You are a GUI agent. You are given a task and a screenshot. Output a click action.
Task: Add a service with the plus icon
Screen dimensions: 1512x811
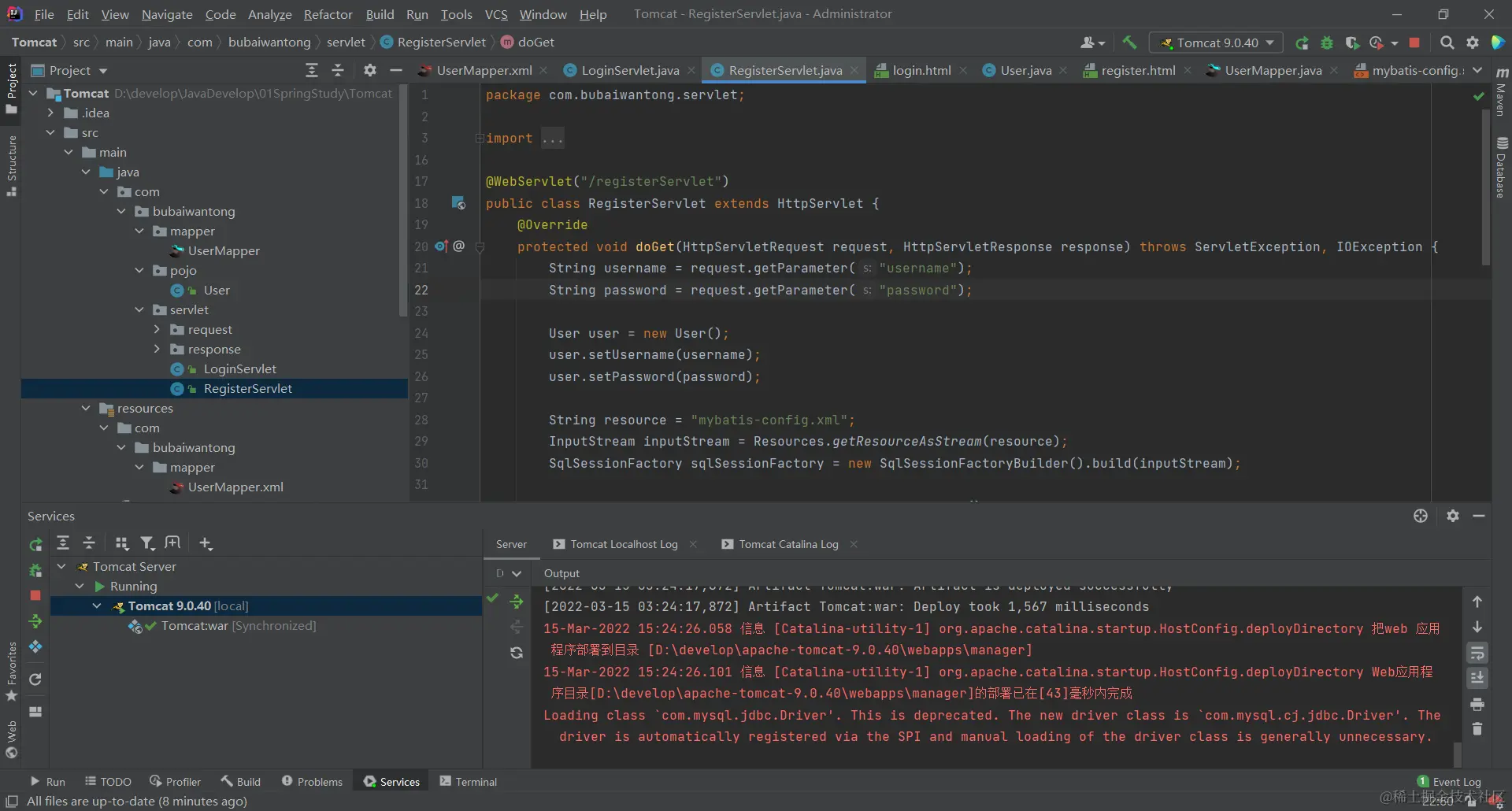point(206,543)
